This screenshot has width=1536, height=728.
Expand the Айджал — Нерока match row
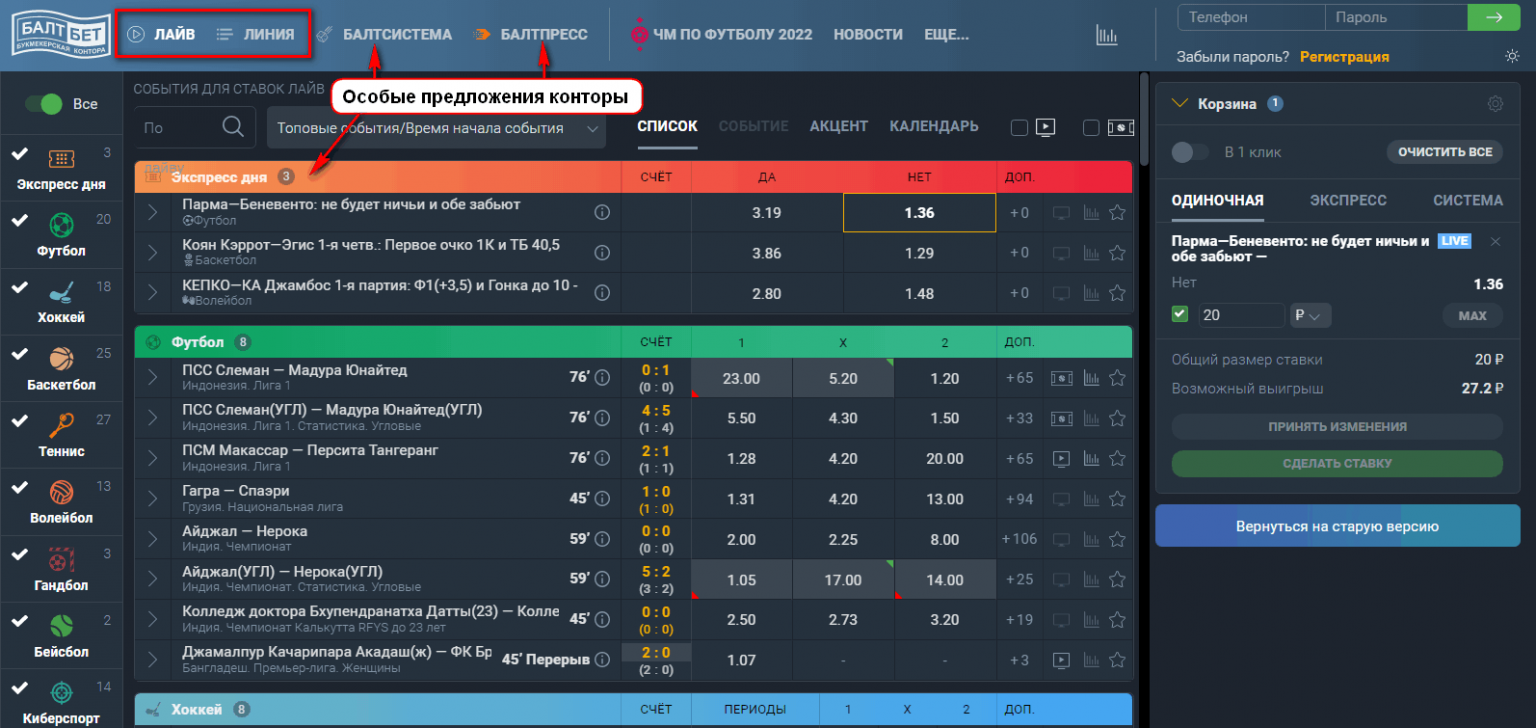(153, 539)
